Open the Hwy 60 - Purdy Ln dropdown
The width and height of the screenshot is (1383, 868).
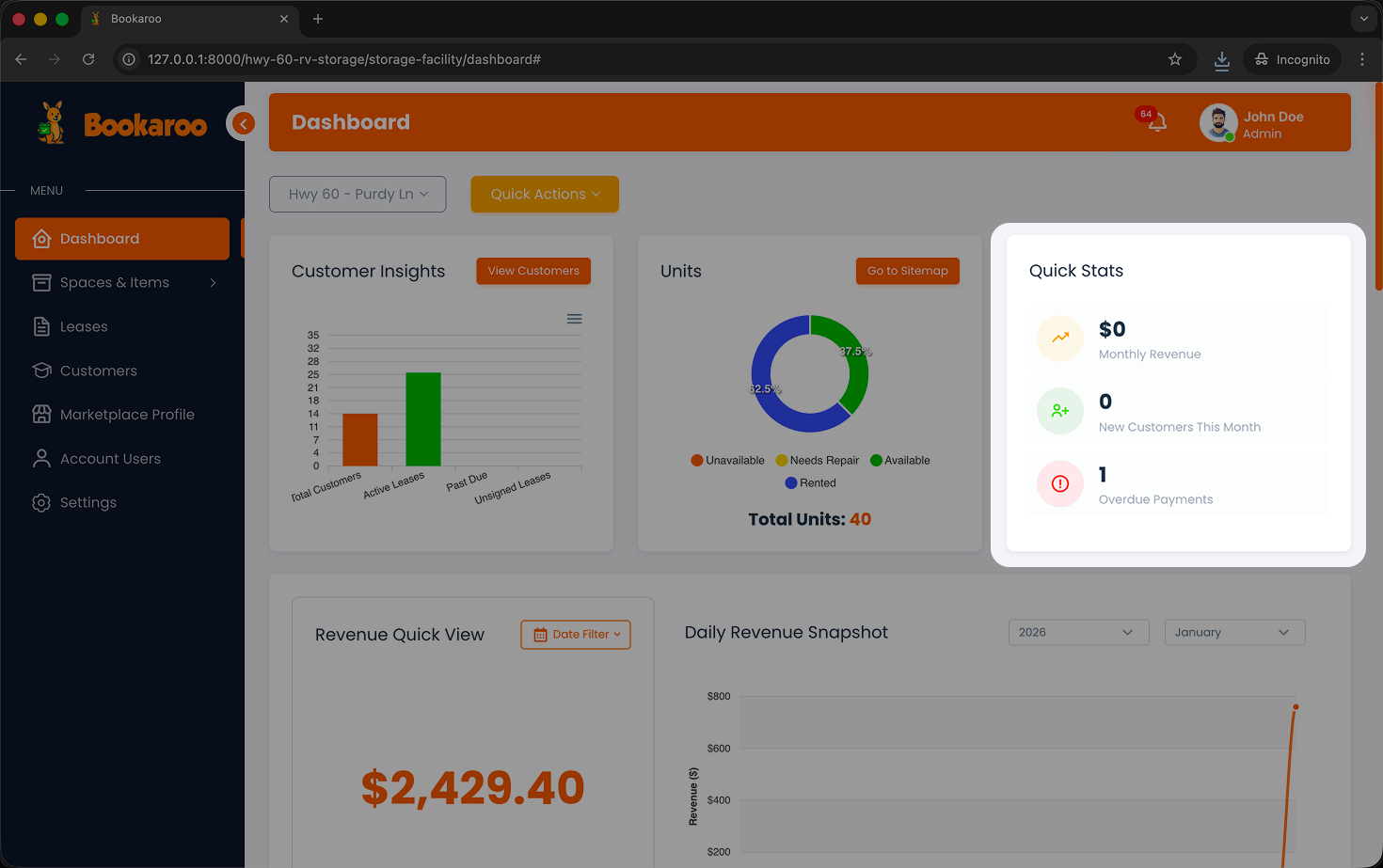[x=358, y=194]
